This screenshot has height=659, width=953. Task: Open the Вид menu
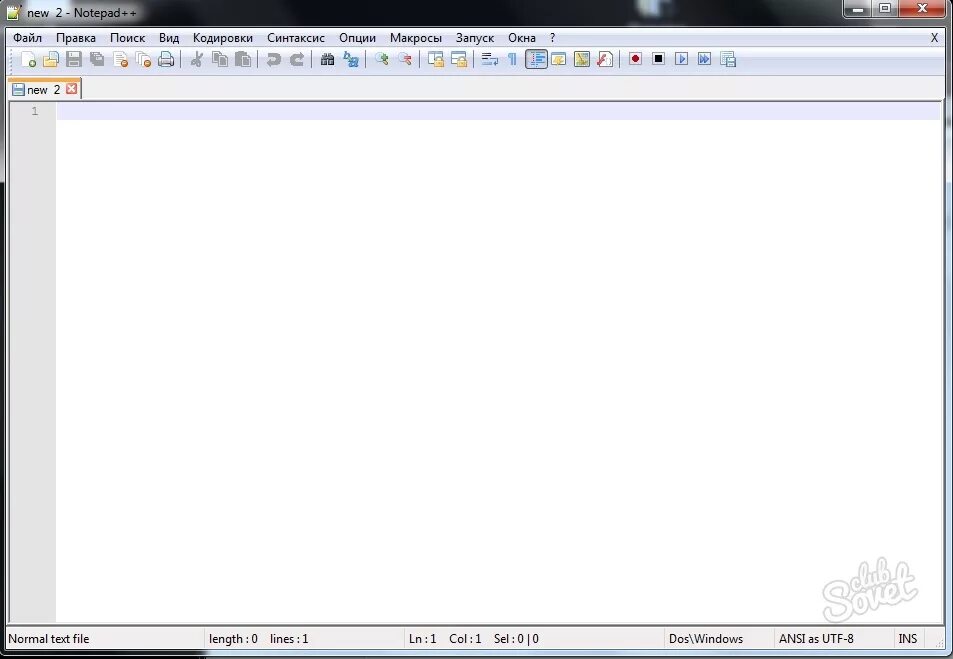(169, 38)
